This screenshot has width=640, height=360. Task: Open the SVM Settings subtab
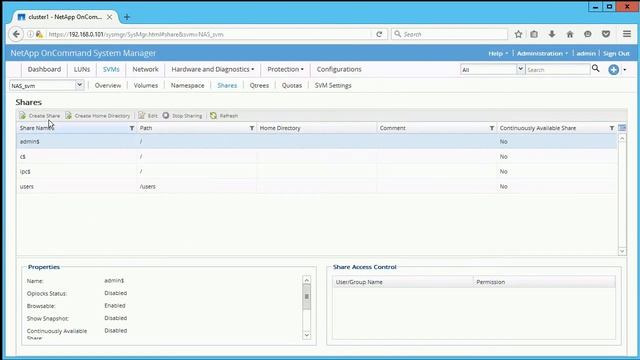333,85
